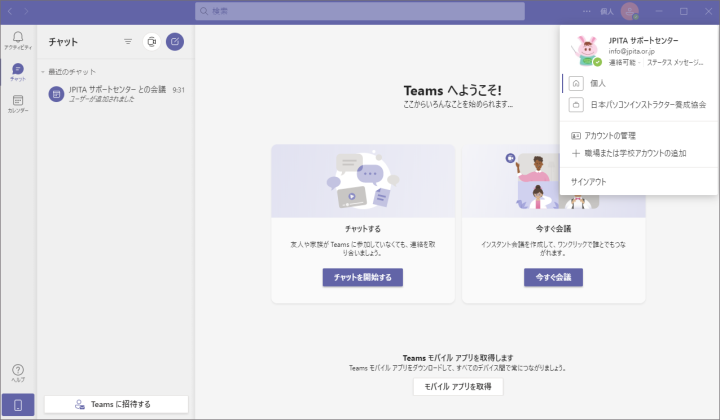Click the チャットを開始する button
720x420 pixels.
(362, 277)
